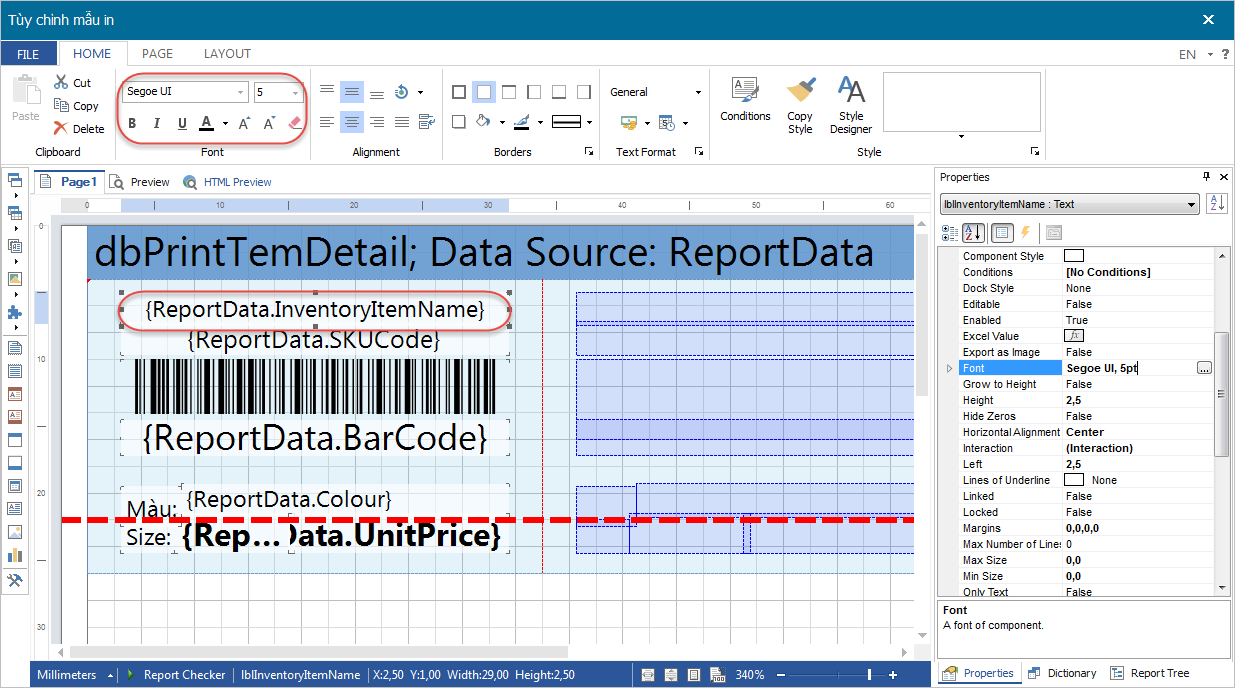
Task: Switch to the HOME ribbon tab
Action: point(92,54)
